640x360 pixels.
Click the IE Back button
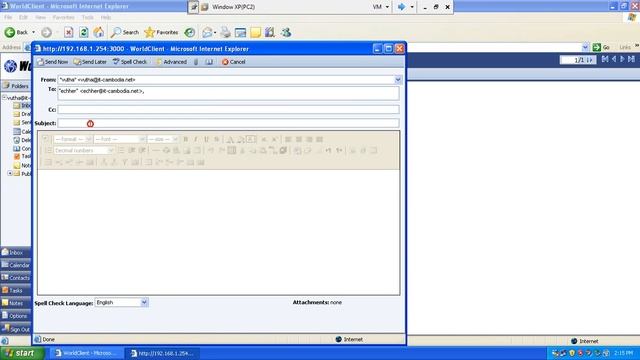coord(16,32)
